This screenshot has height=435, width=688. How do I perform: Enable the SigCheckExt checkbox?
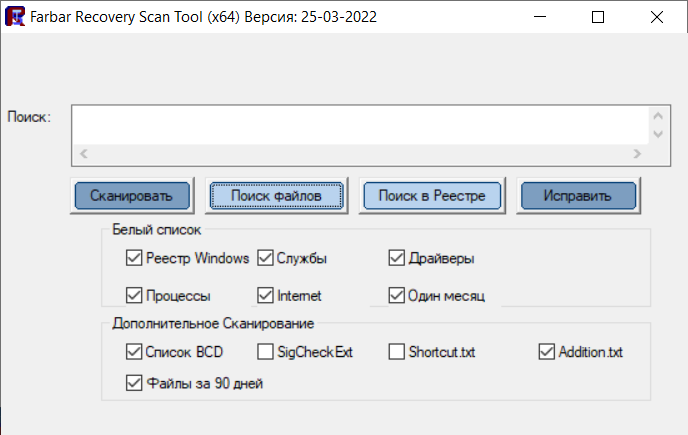(x=265, y=352)
